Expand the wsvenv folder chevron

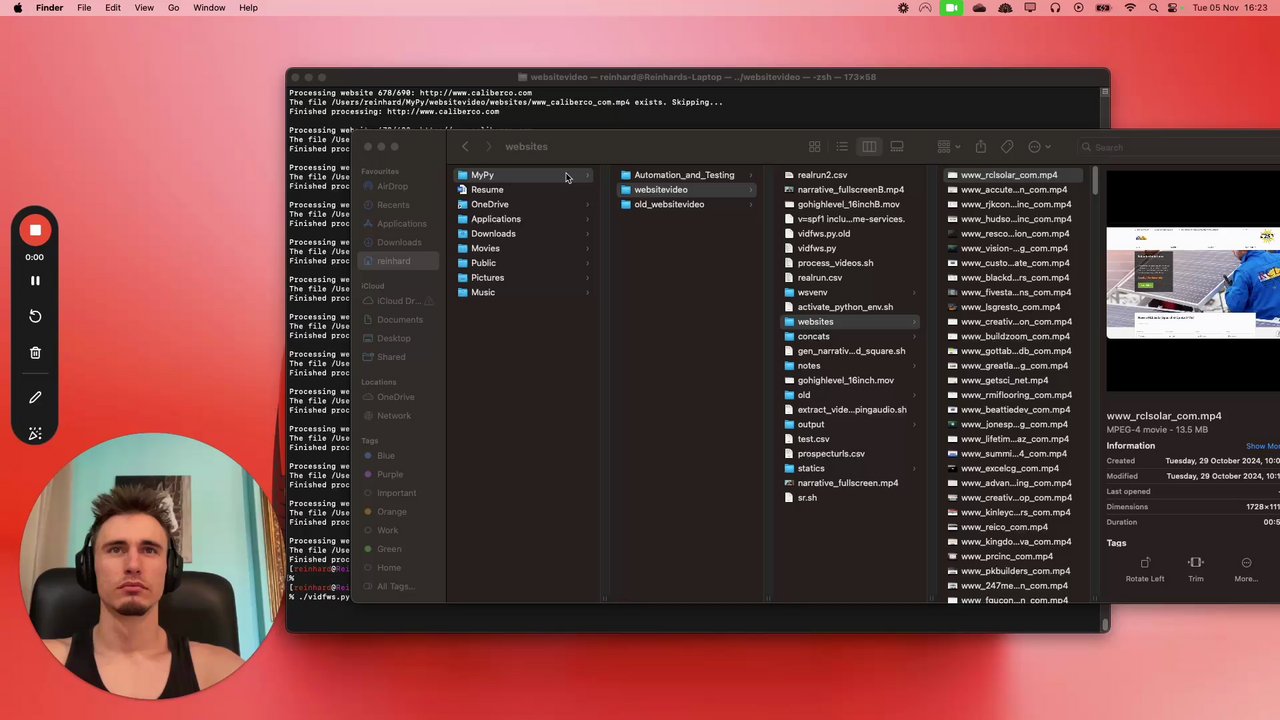pyautogui.click(x=914, y=293)
